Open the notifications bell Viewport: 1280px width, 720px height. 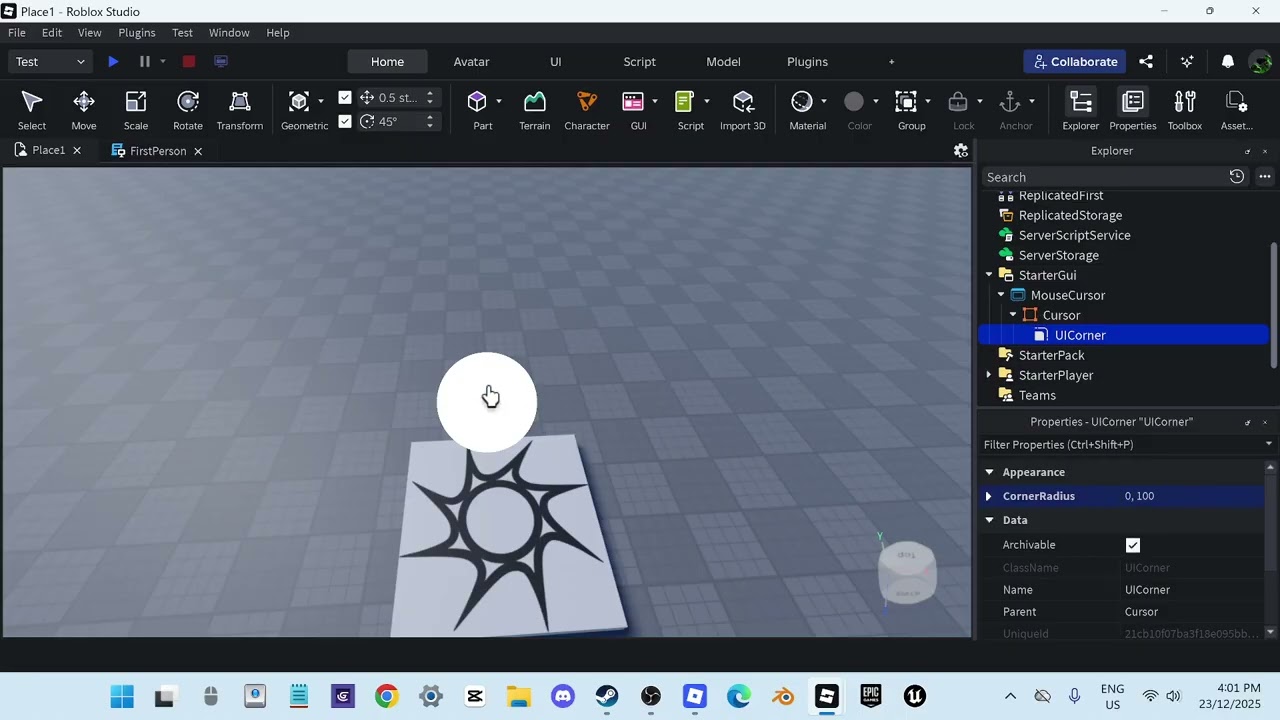(x=1228, y=62)
